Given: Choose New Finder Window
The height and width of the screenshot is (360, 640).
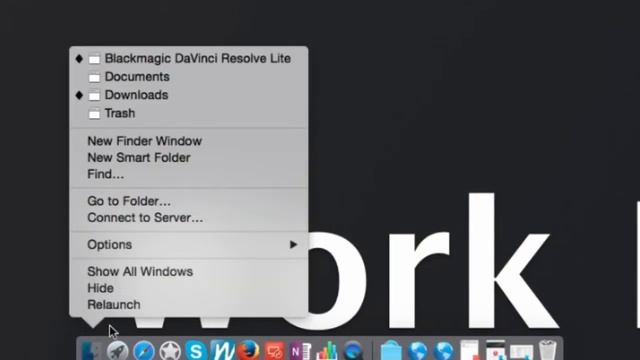Looking at the screenshot, I should click(189, 141).
